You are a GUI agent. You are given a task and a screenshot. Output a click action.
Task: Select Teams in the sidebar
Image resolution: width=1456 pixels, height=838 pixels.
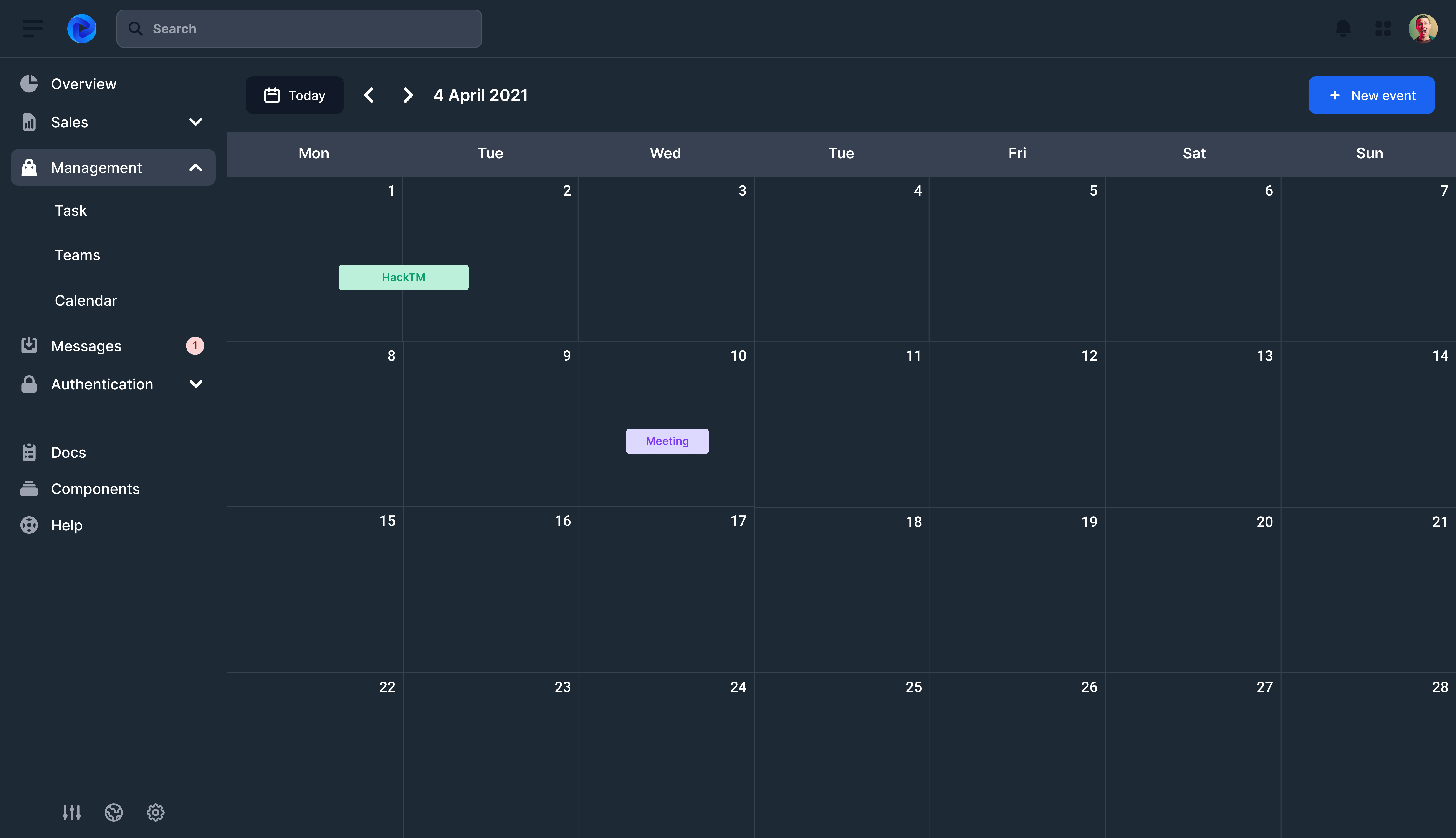[x=77, y=255]
